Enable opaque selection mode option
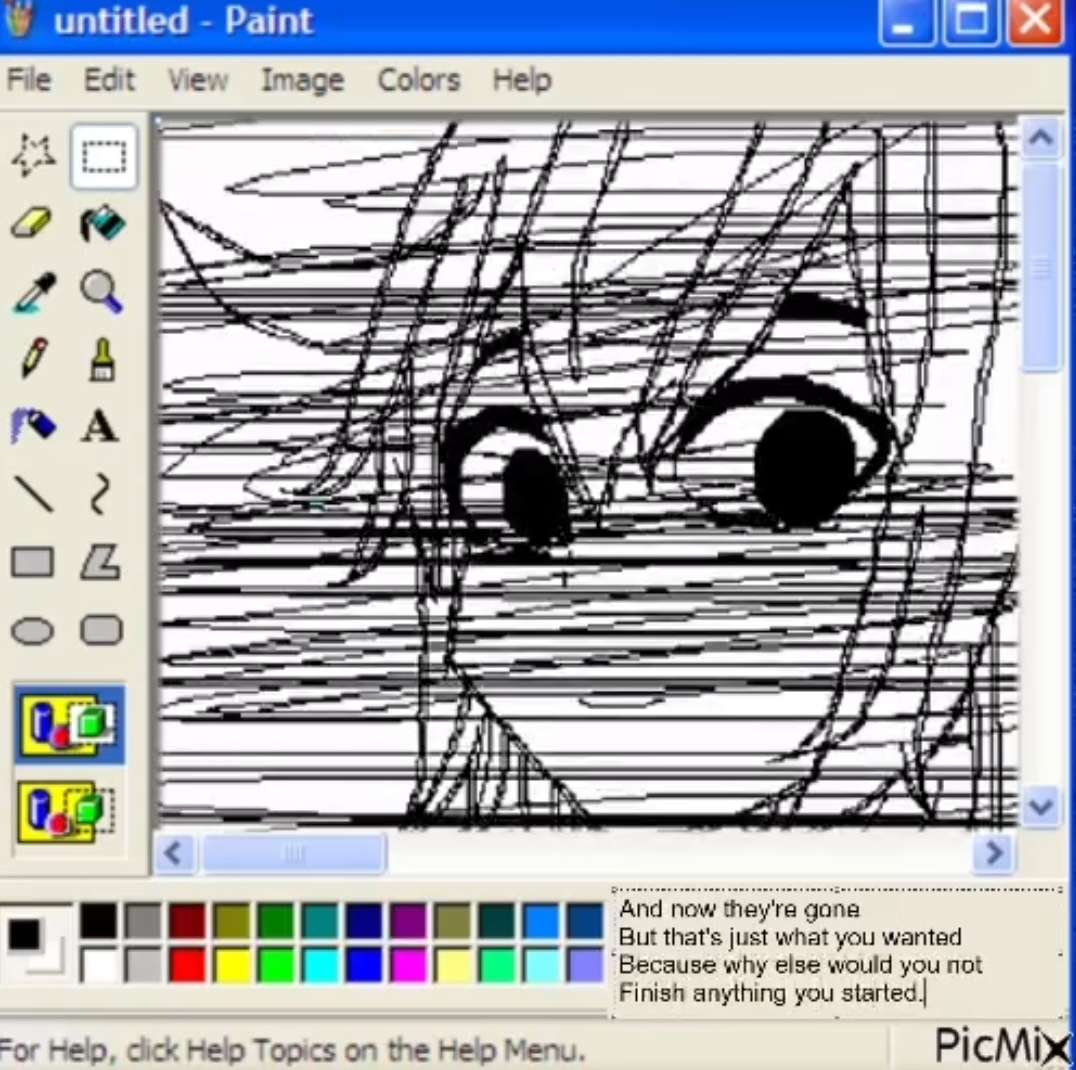 [x=69, y=724]
